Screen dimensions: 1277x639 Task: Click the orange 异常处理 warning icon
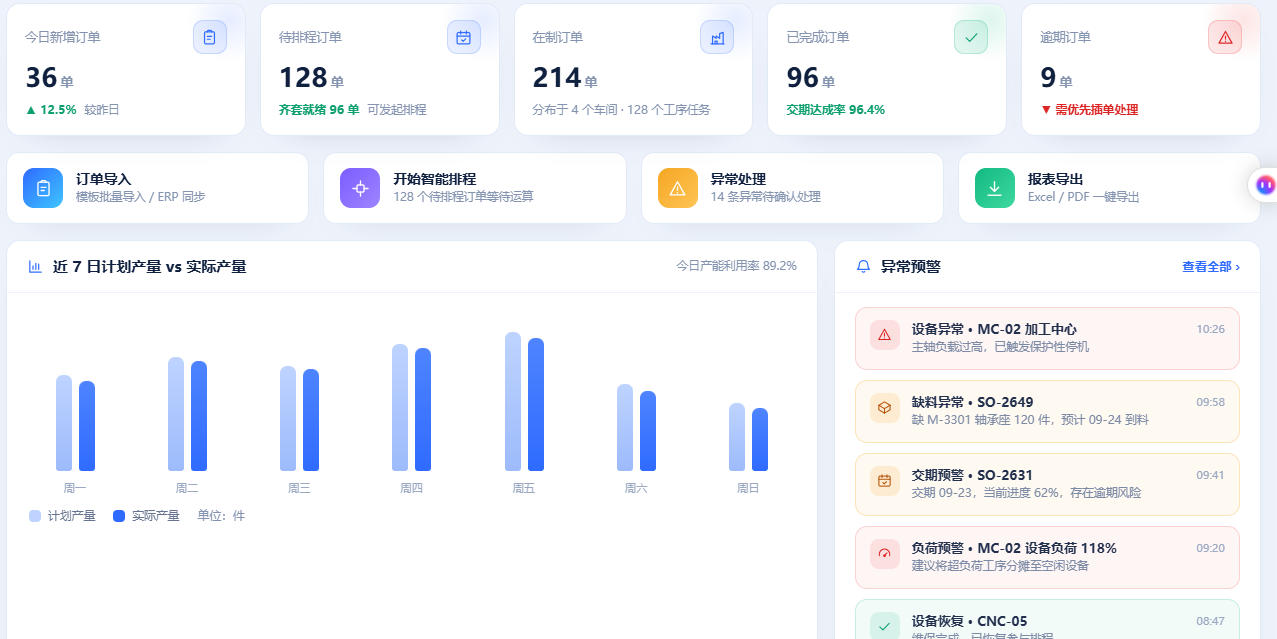(678, 188)
